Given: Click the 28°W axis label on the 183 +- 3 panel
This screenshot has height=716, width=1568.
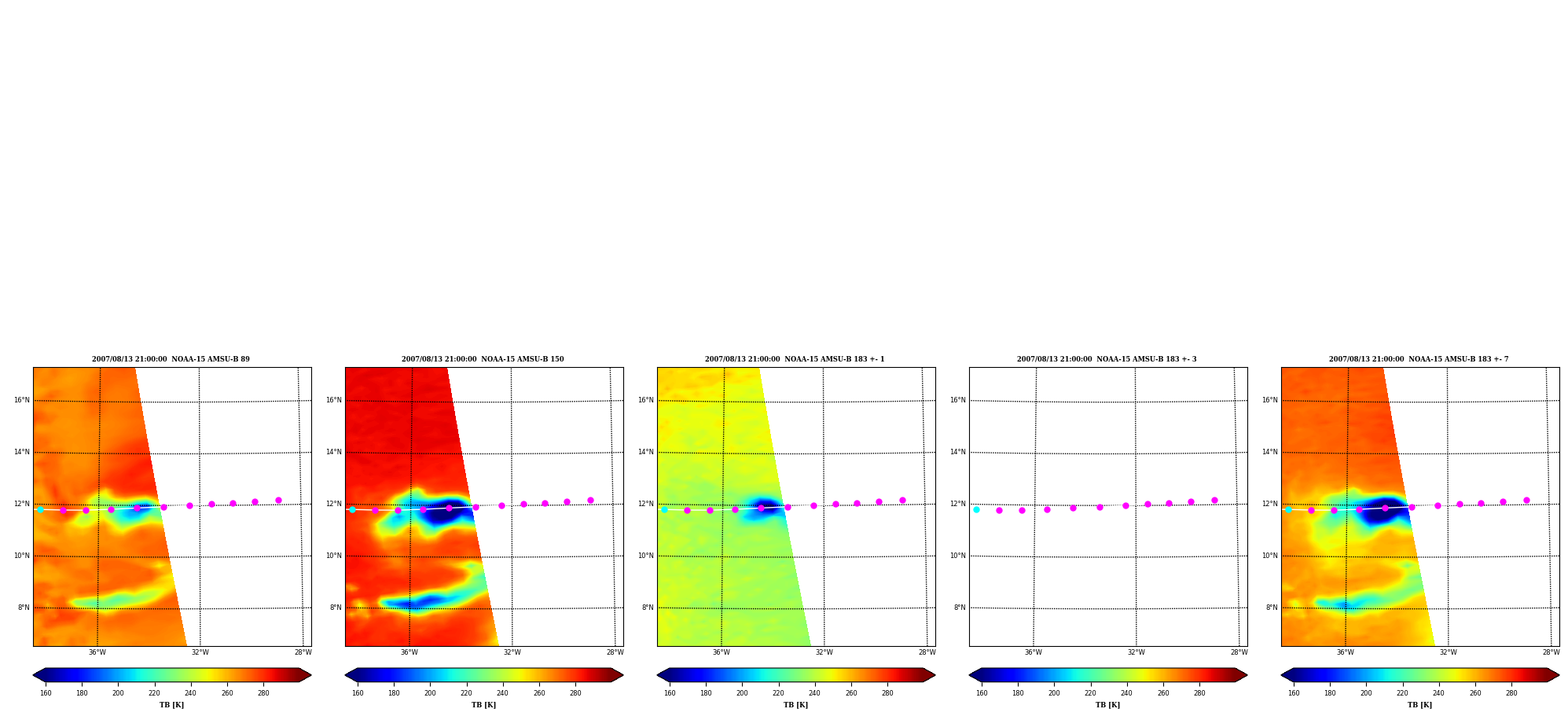Looking at the screenshot, I should coord(1239,652).
